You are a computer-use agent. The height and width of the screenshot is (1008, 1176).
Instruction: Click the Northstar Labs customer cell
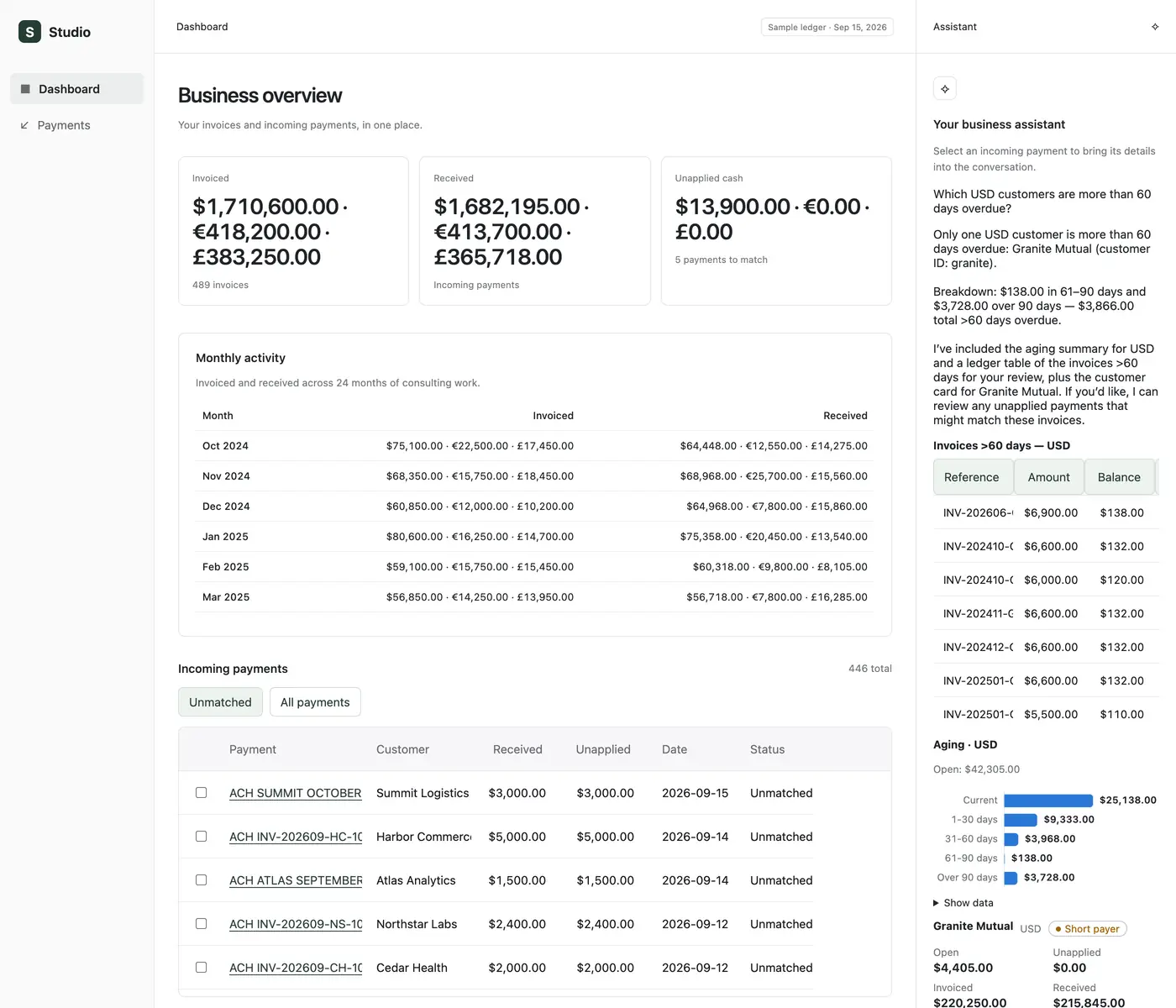click(x=417, y=924)
